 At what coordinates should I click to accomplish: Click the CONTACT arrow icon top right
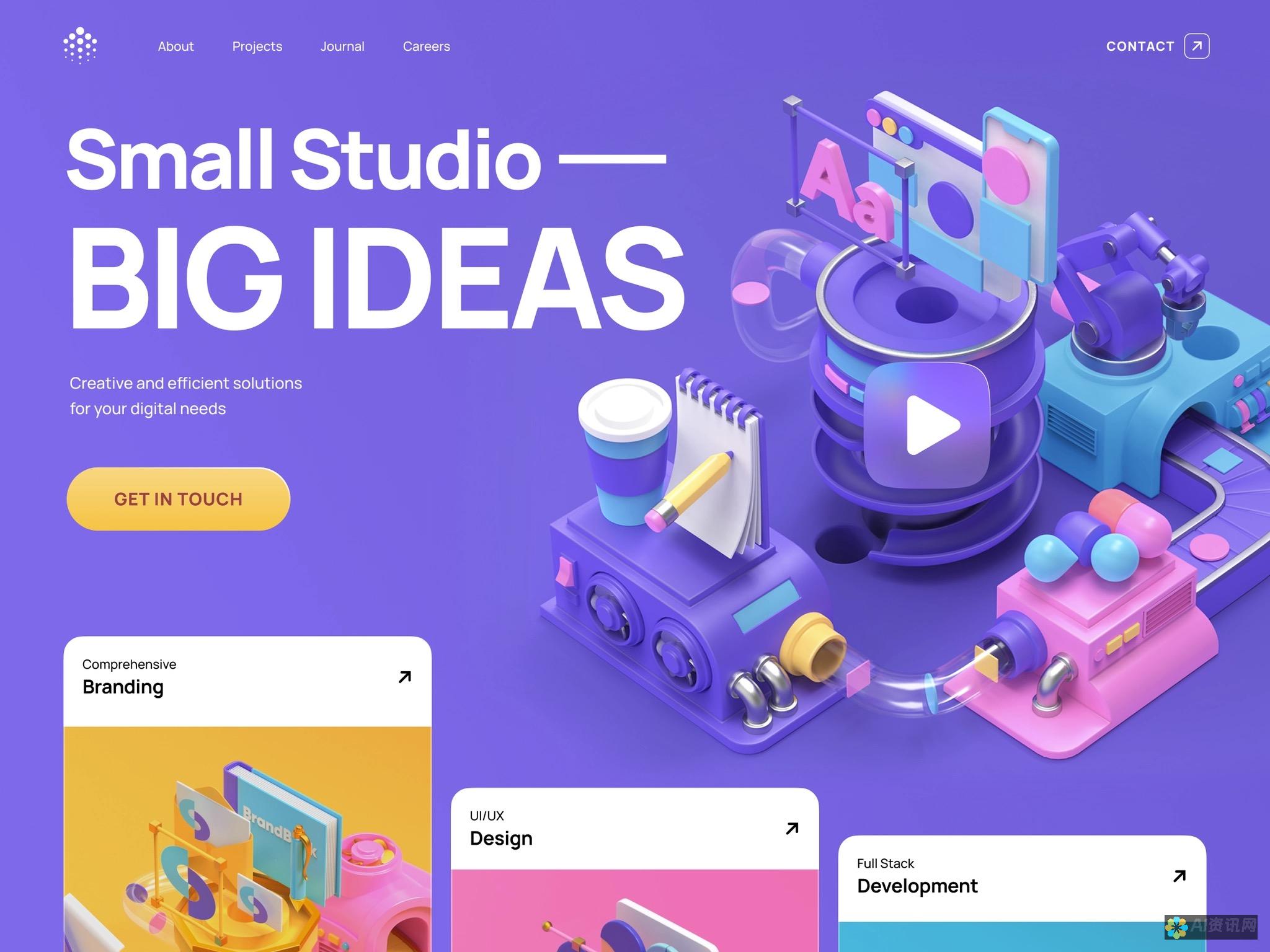coord(1196,46)
